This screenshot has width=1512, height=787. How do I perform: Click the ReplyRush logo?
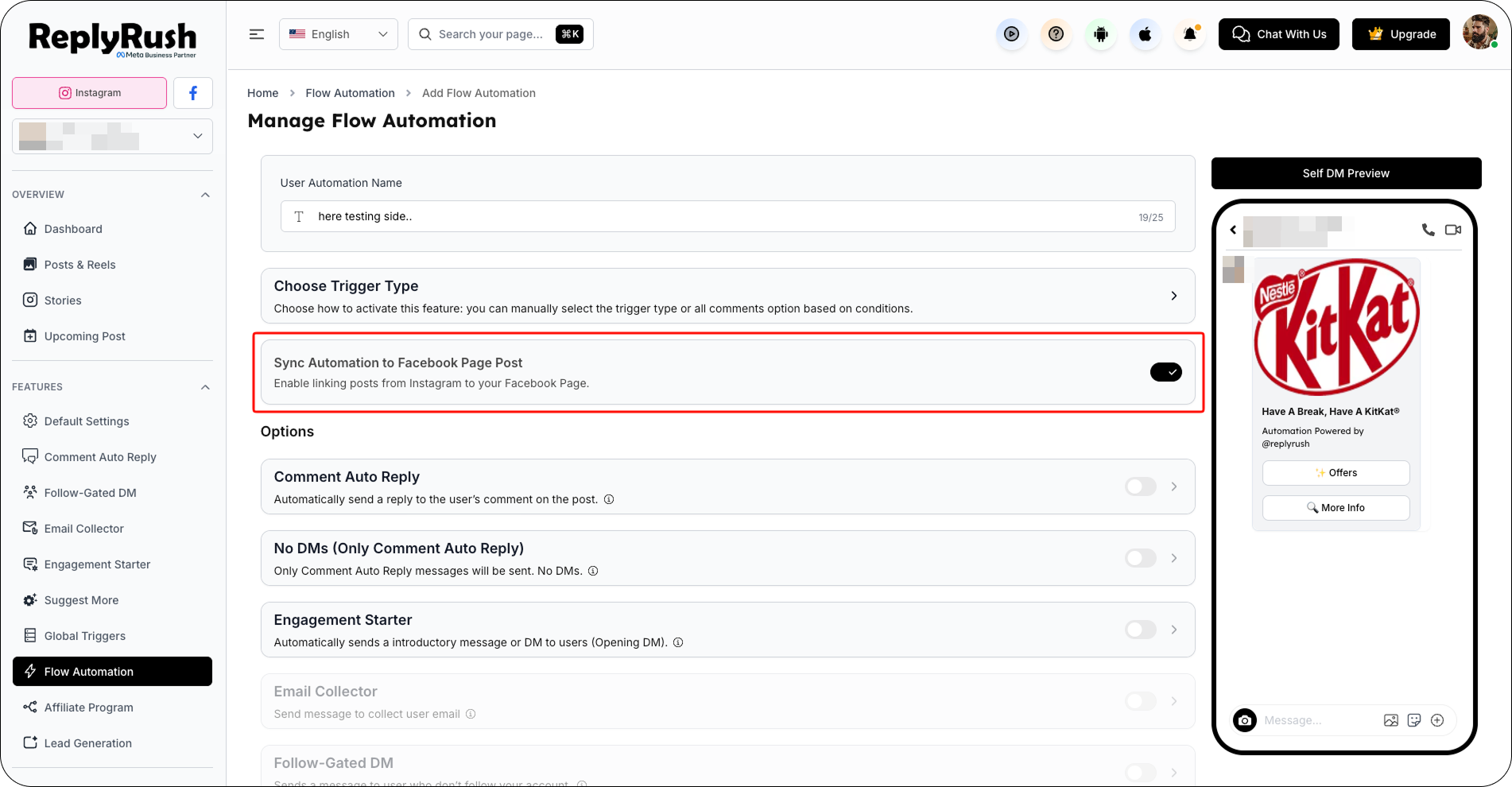(113, 39)
